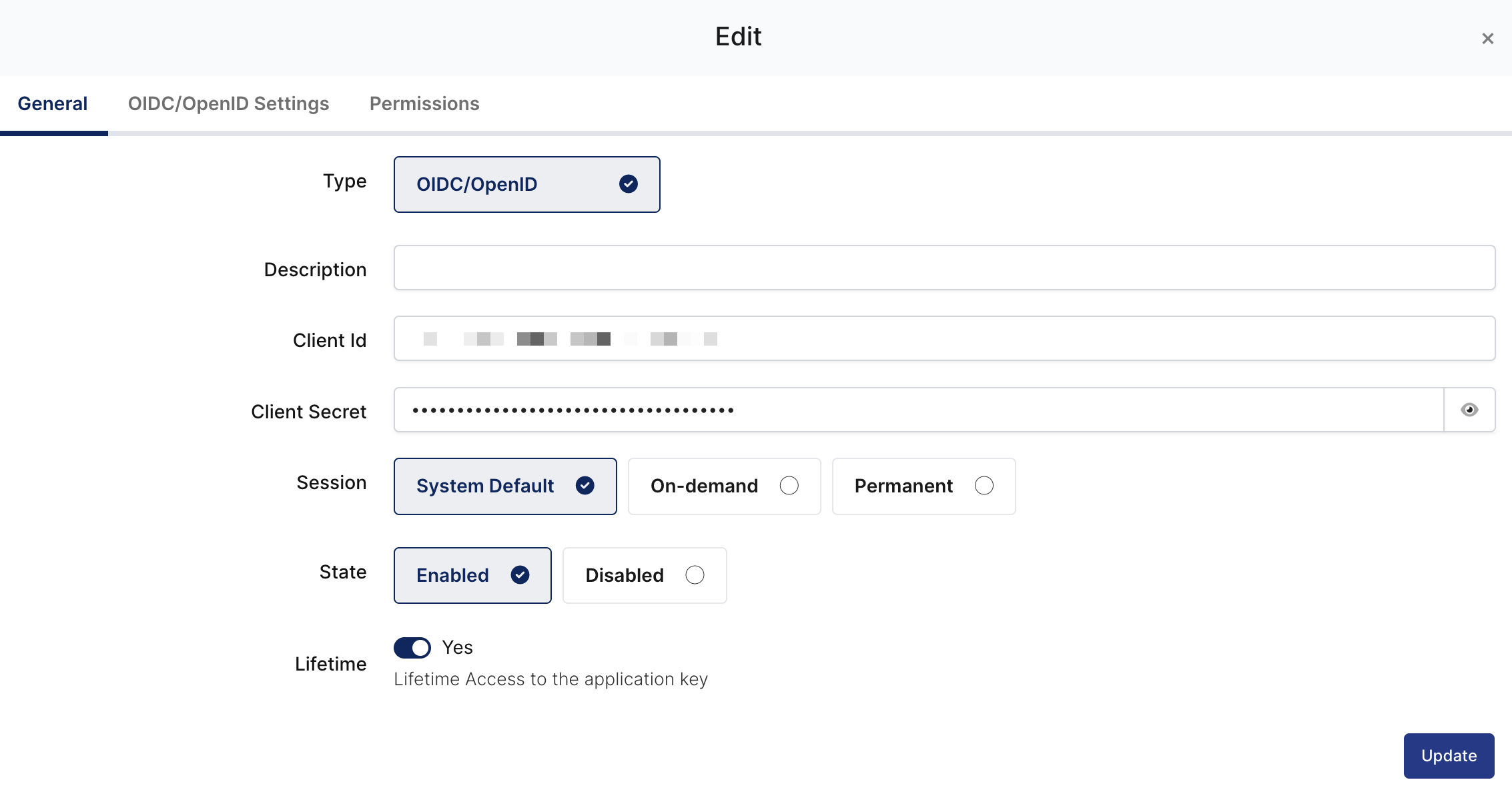Viewport: 1512px width, 794px height.
Task: Click inside the Client Secret field
Action: click(918, 410)
